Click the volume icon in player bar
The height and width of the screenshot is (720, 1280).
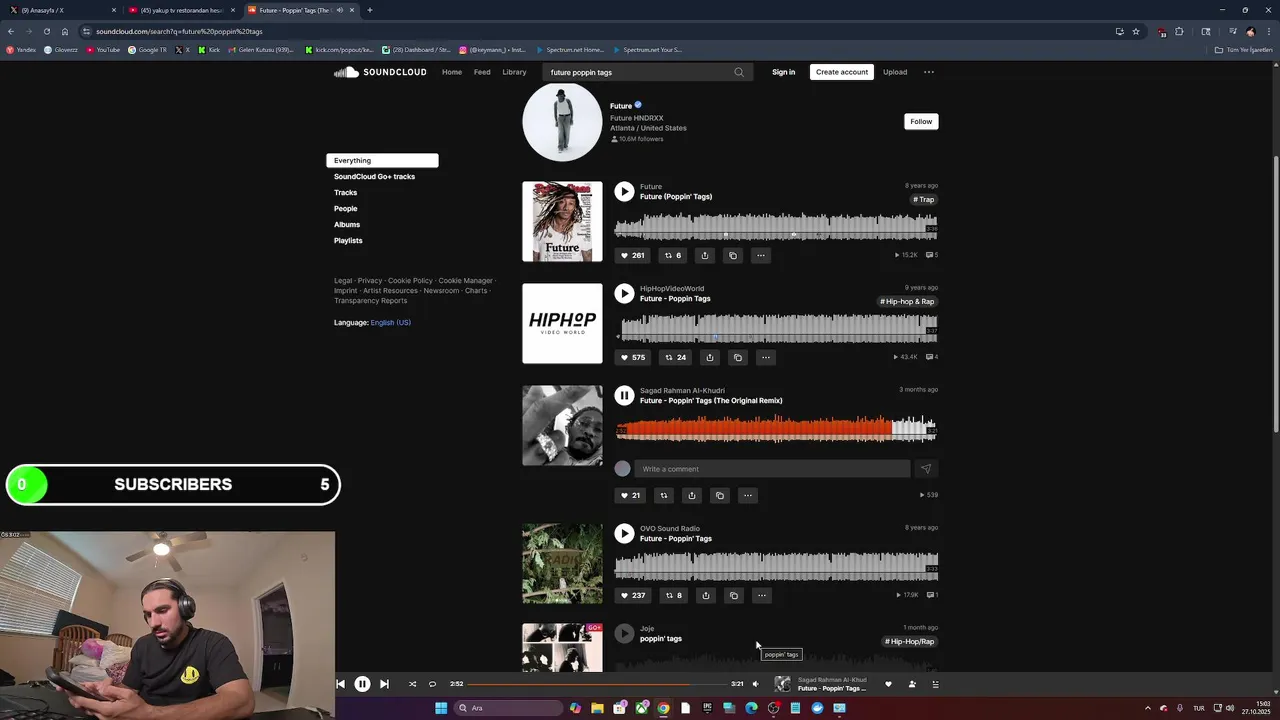click(x=755, y=684)
